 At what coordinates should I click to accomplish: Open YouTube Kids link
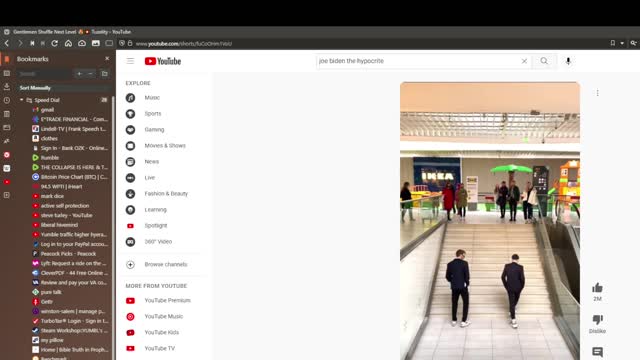pyautogui.click(x=161, y=332)
